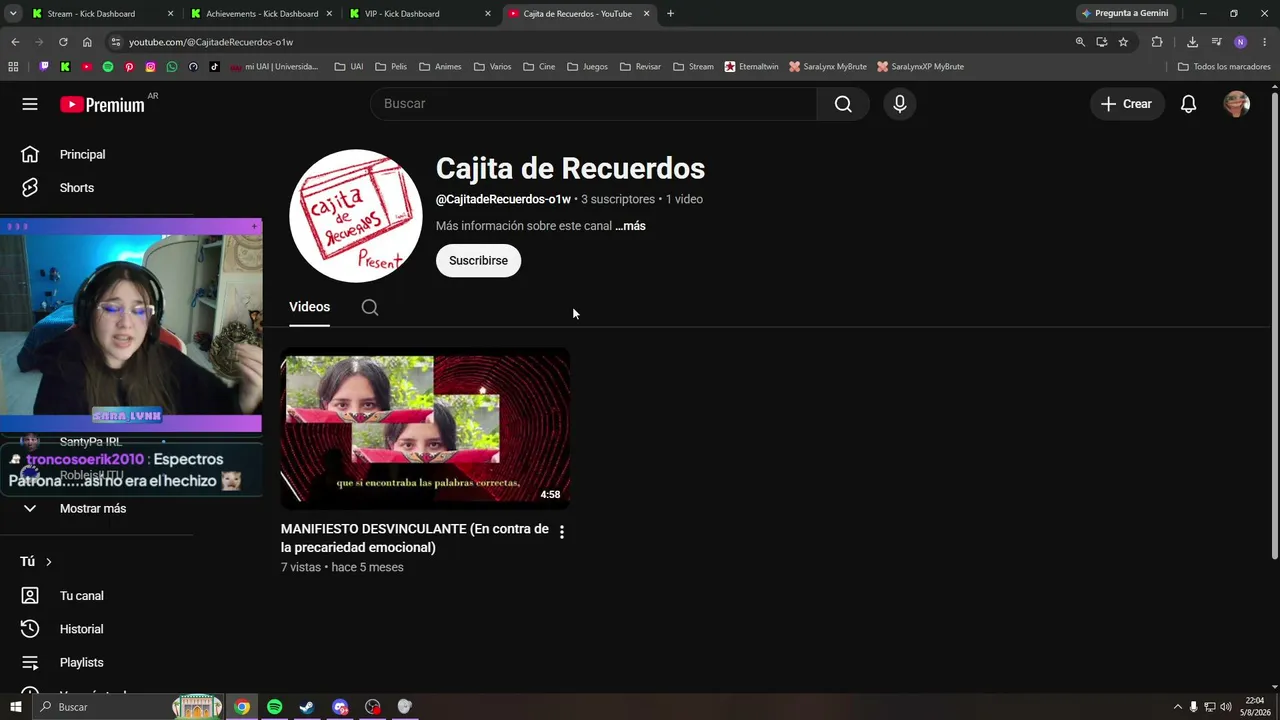
Task: Open WhatsApp bookmark icon
Action: tap(172, 67)
